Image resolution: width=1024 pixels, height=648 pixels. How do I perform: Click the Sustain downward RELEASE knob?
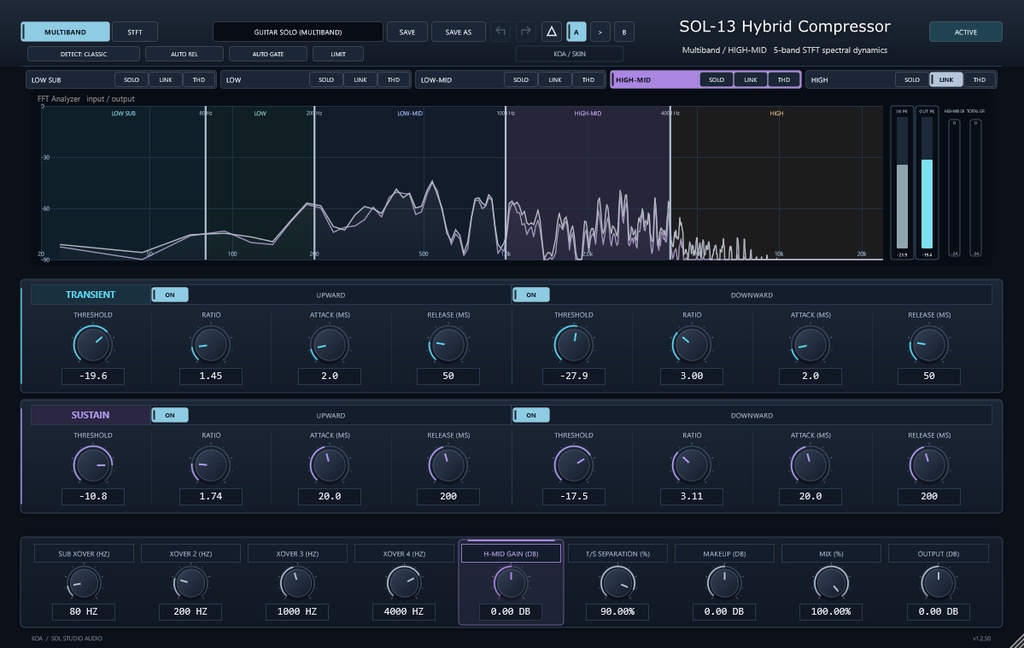[x=929, y=464]
